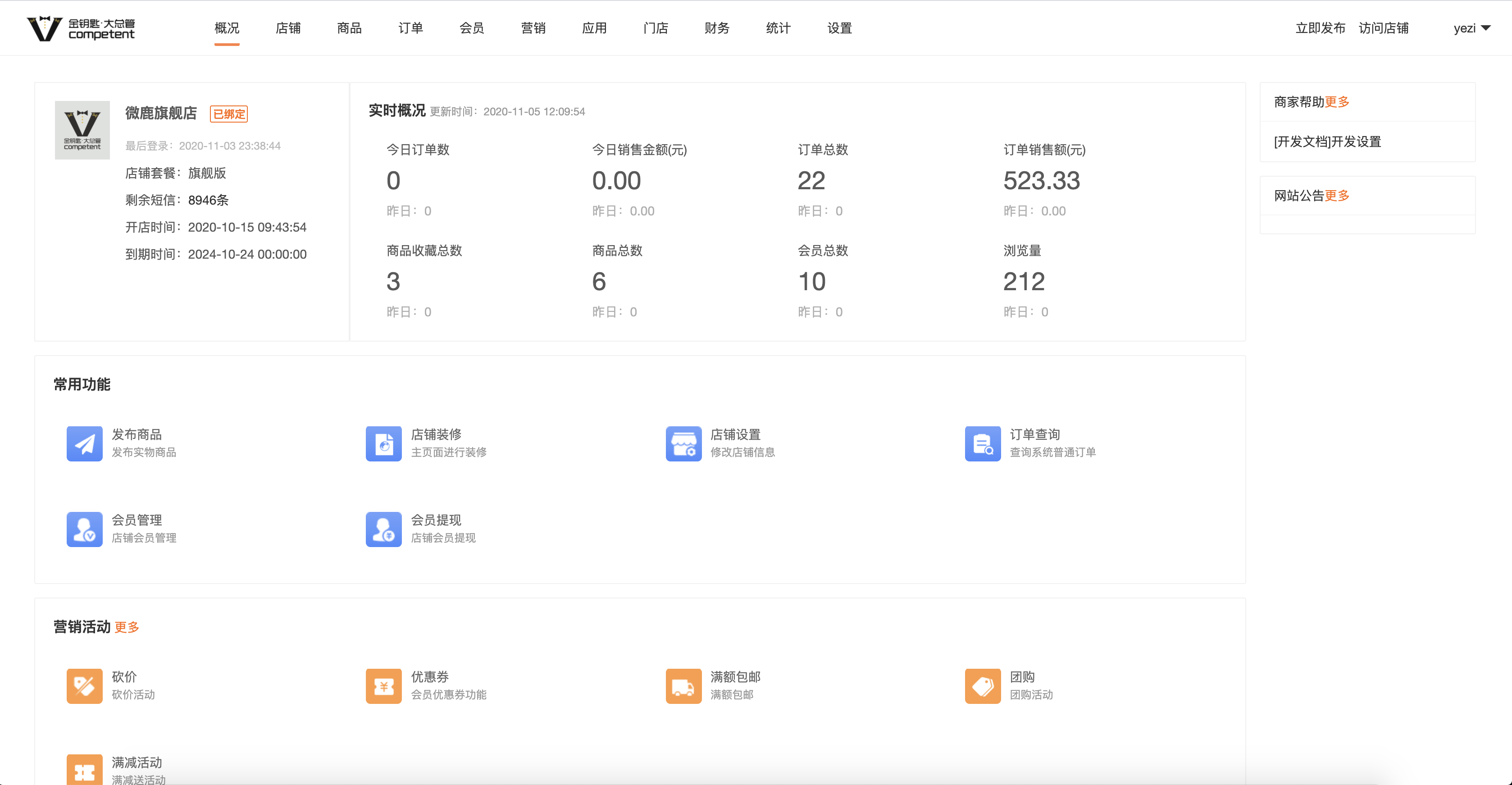
Task: Click the 已绑定 badge
Action: point(229,114)
